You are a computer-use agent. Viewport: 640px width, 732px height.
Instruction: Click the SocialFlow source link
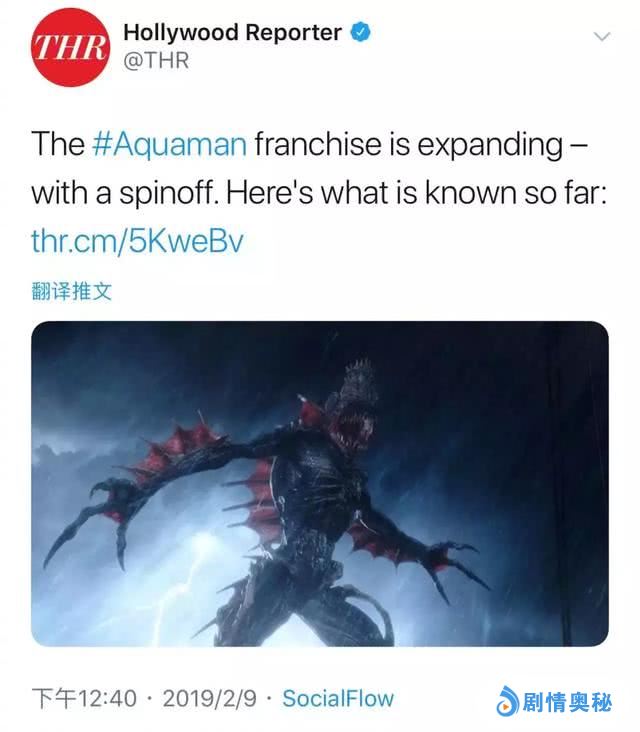click(338, 698)
